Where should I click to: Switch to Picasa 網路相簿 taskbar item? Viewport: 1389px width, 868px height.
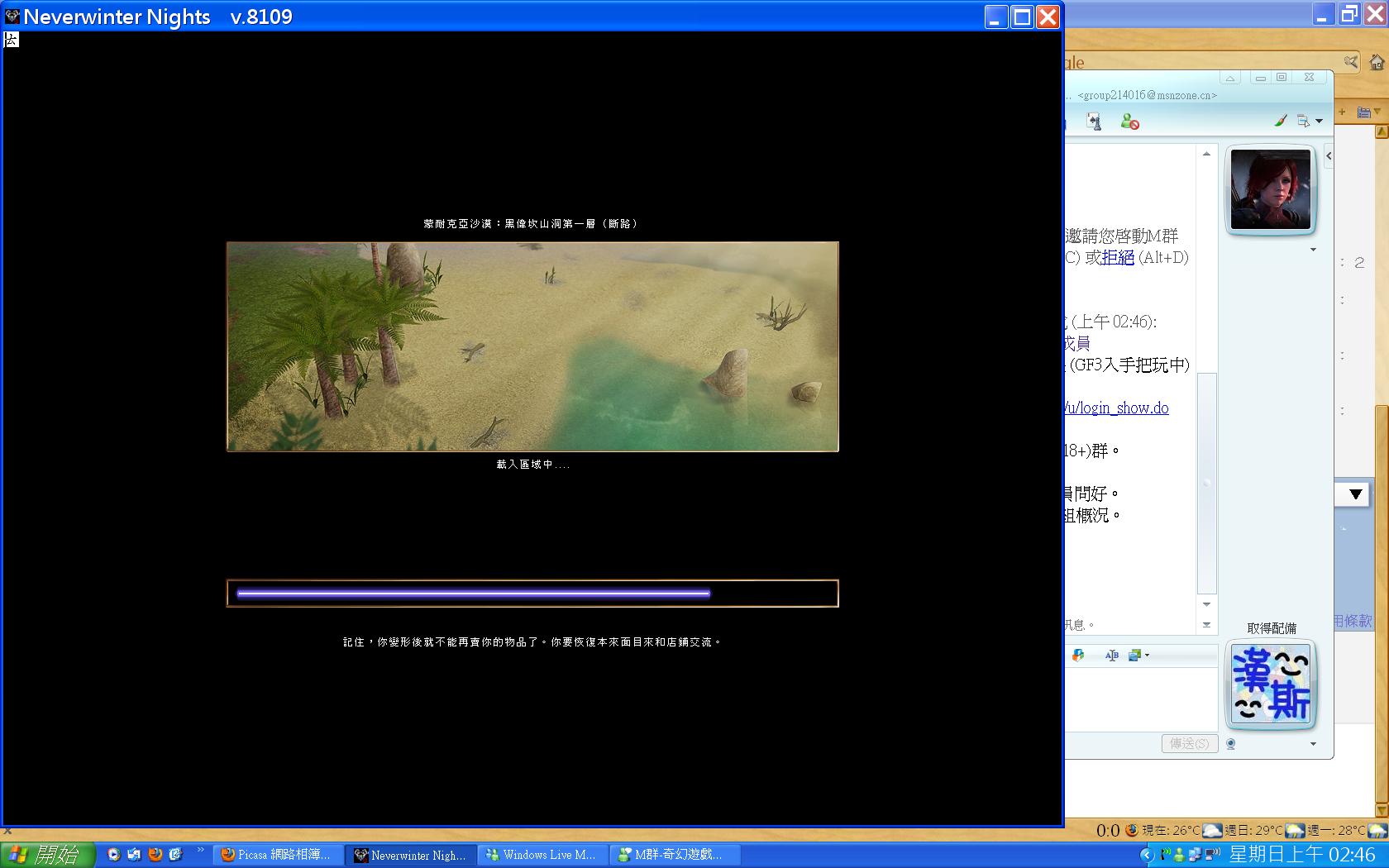278,855
